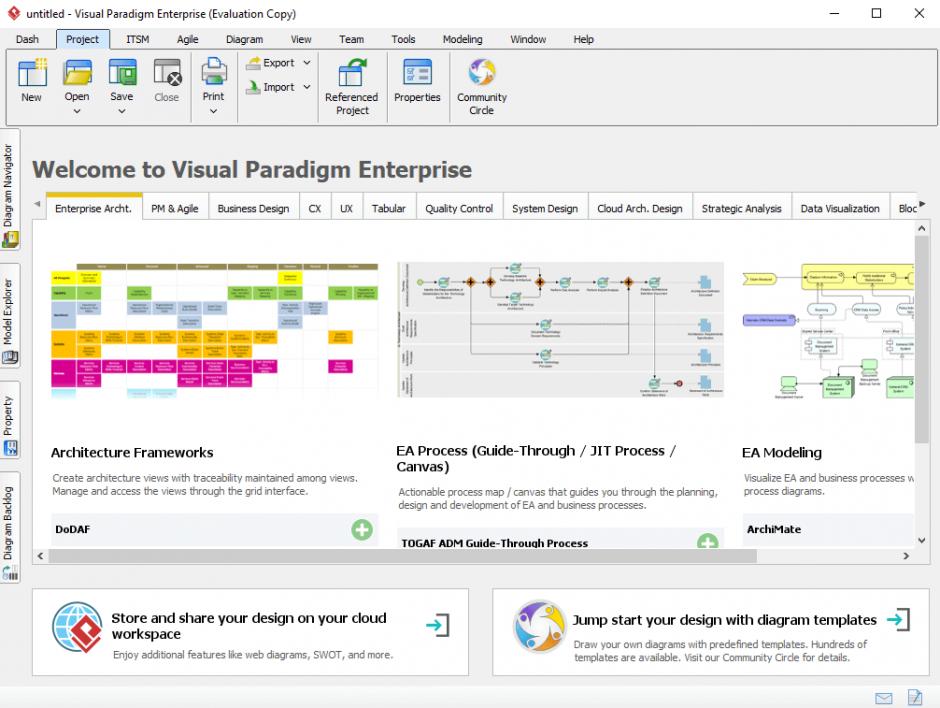Open the Dash menu tab
The width and height of the screenshot is (940, 708).
coord(28,39)
